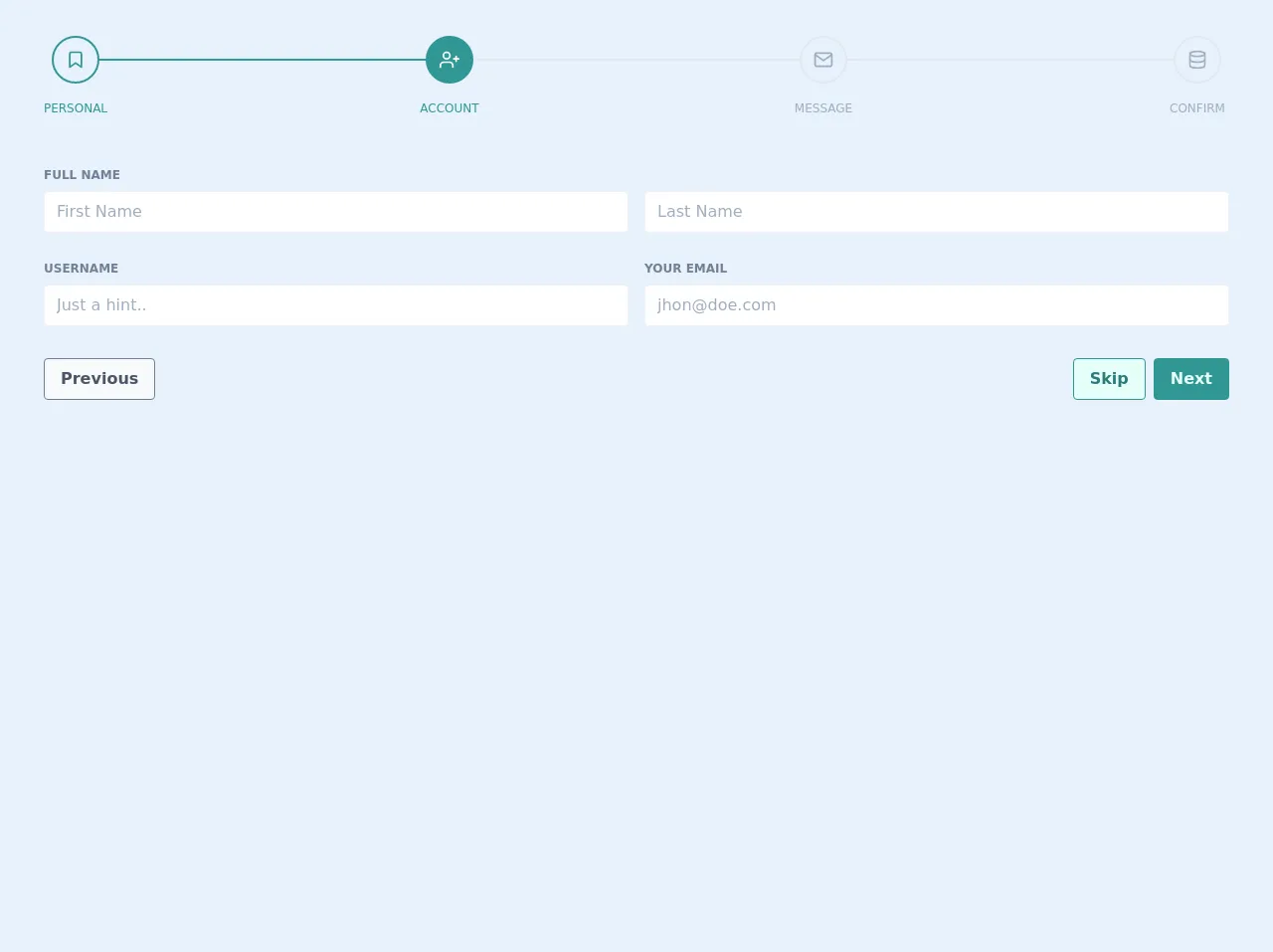This screenshot has width=1273, height=952.
Task: Select the Account step user-plus icon
Action: point(450,60)
